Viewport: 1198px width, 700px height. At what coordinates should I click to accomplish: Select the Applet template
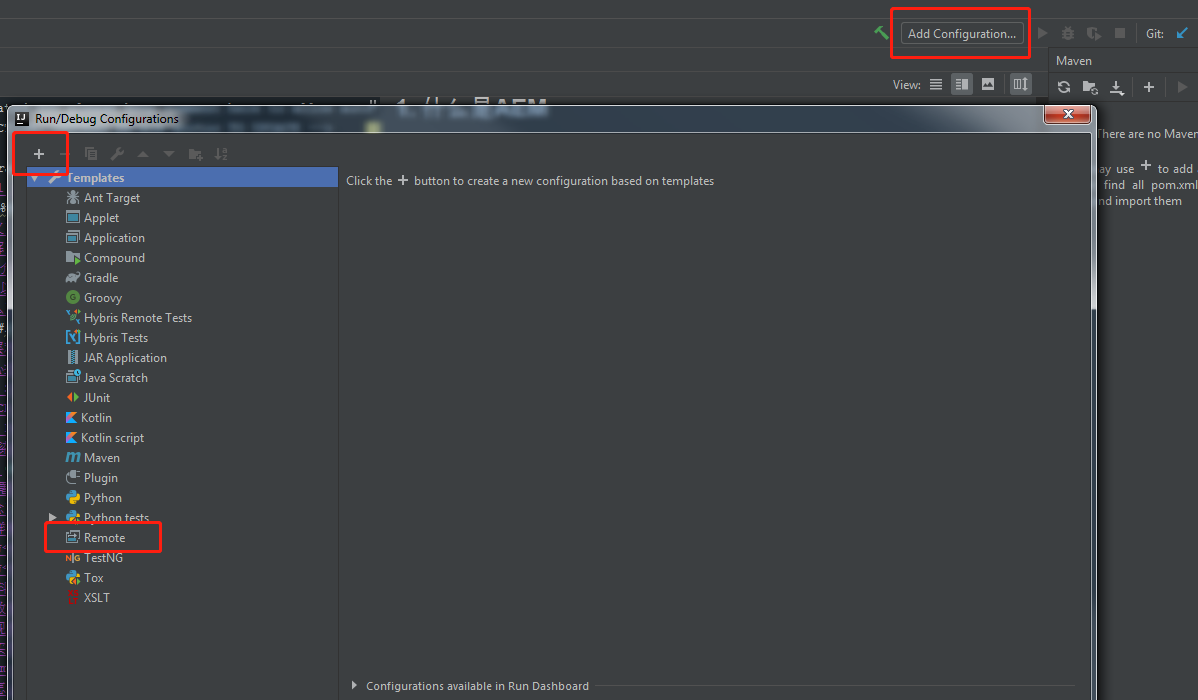[101, 218]
